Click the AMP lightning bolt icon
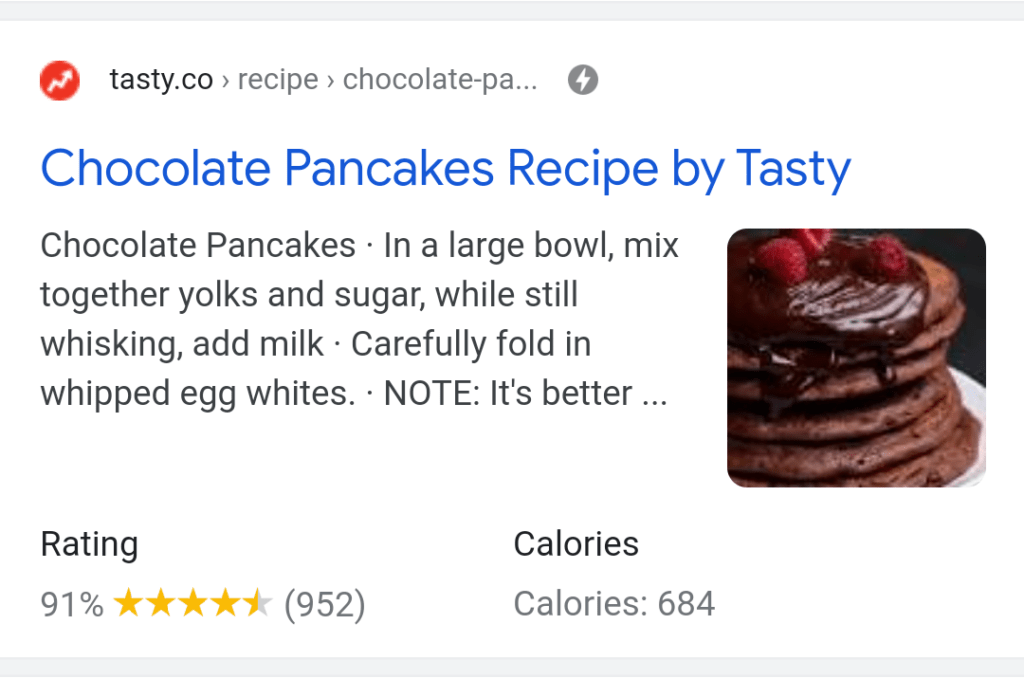The image size is (1024, 679). tap(583, 80)
